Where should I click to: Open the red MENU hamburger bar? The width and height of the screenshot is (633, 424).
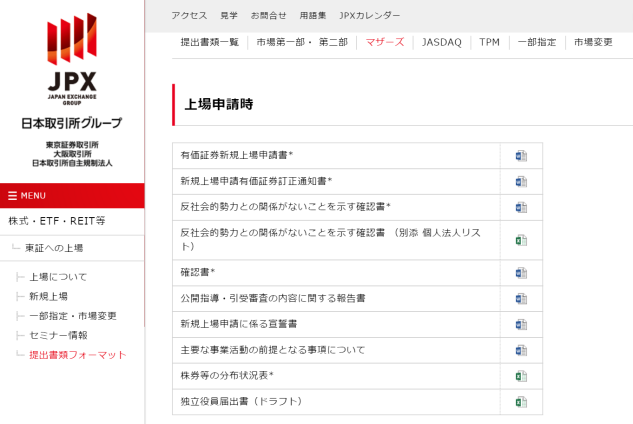(72, 195)
